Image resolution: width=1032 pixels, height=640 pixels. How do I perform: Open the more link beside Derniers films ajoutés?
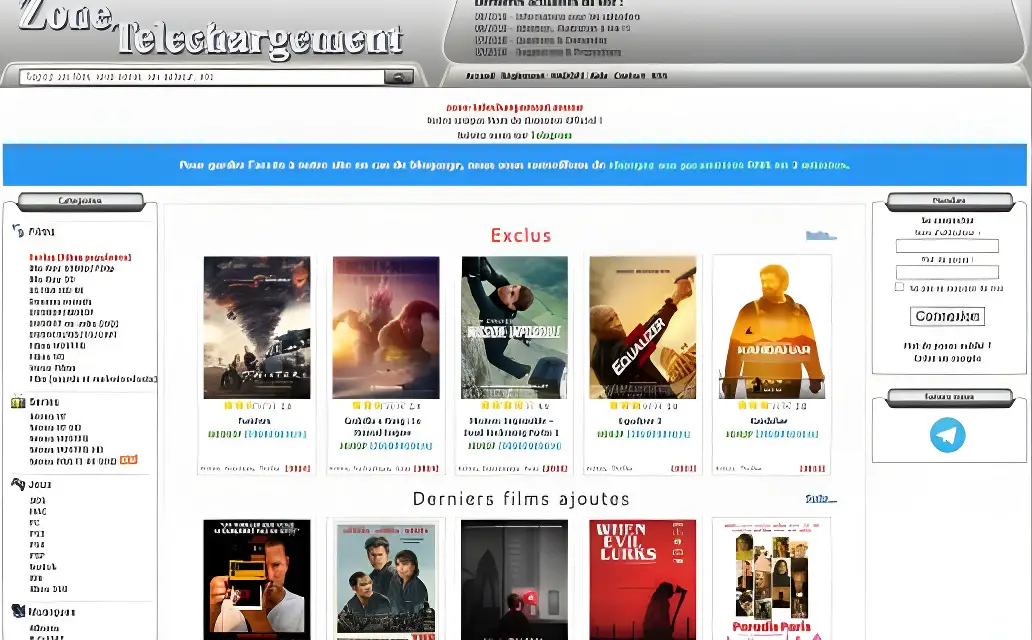point(821,499)
